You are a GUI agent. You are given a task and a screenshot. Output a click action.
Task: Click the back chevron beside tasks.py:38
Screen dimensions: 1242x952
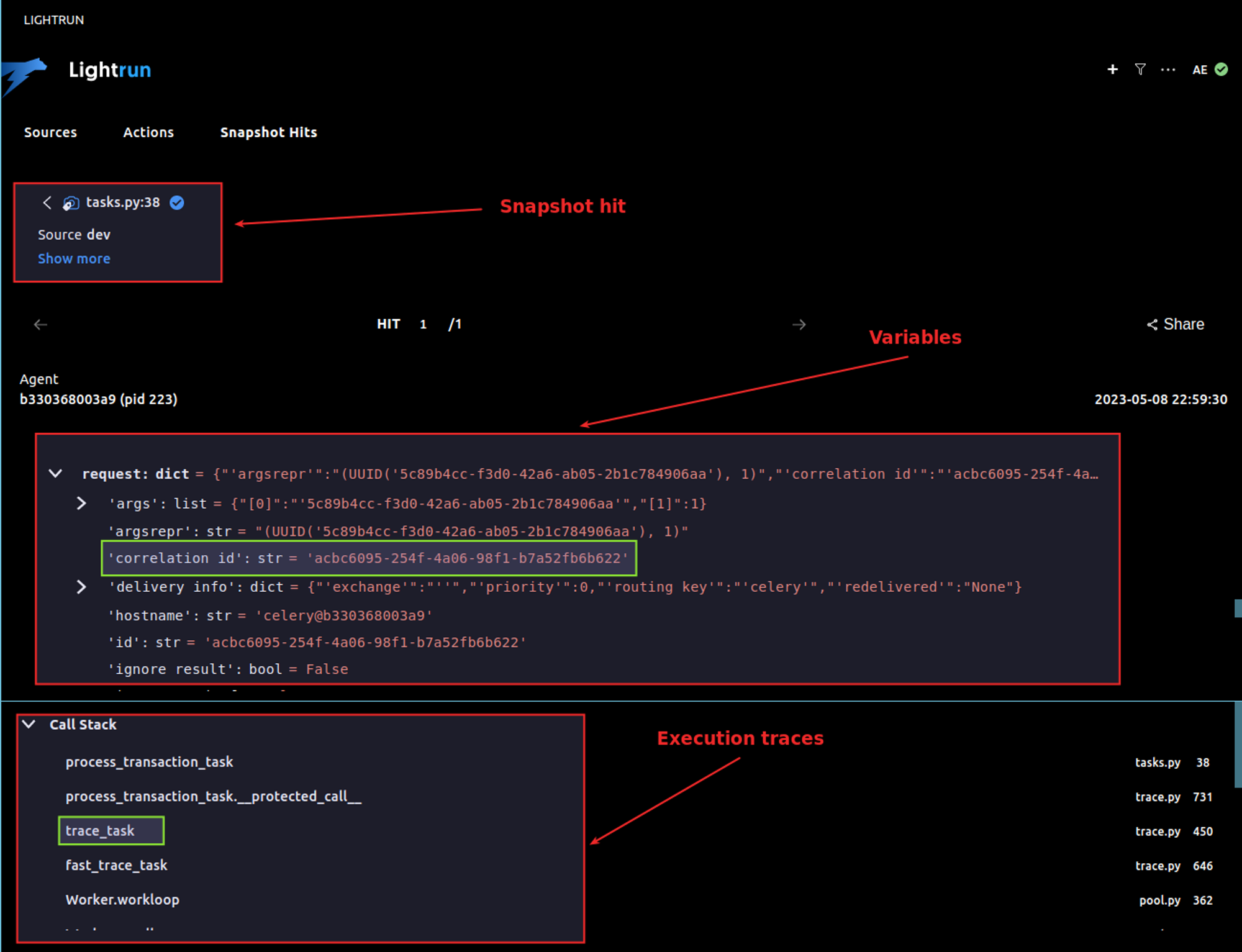tap(47, 202)
